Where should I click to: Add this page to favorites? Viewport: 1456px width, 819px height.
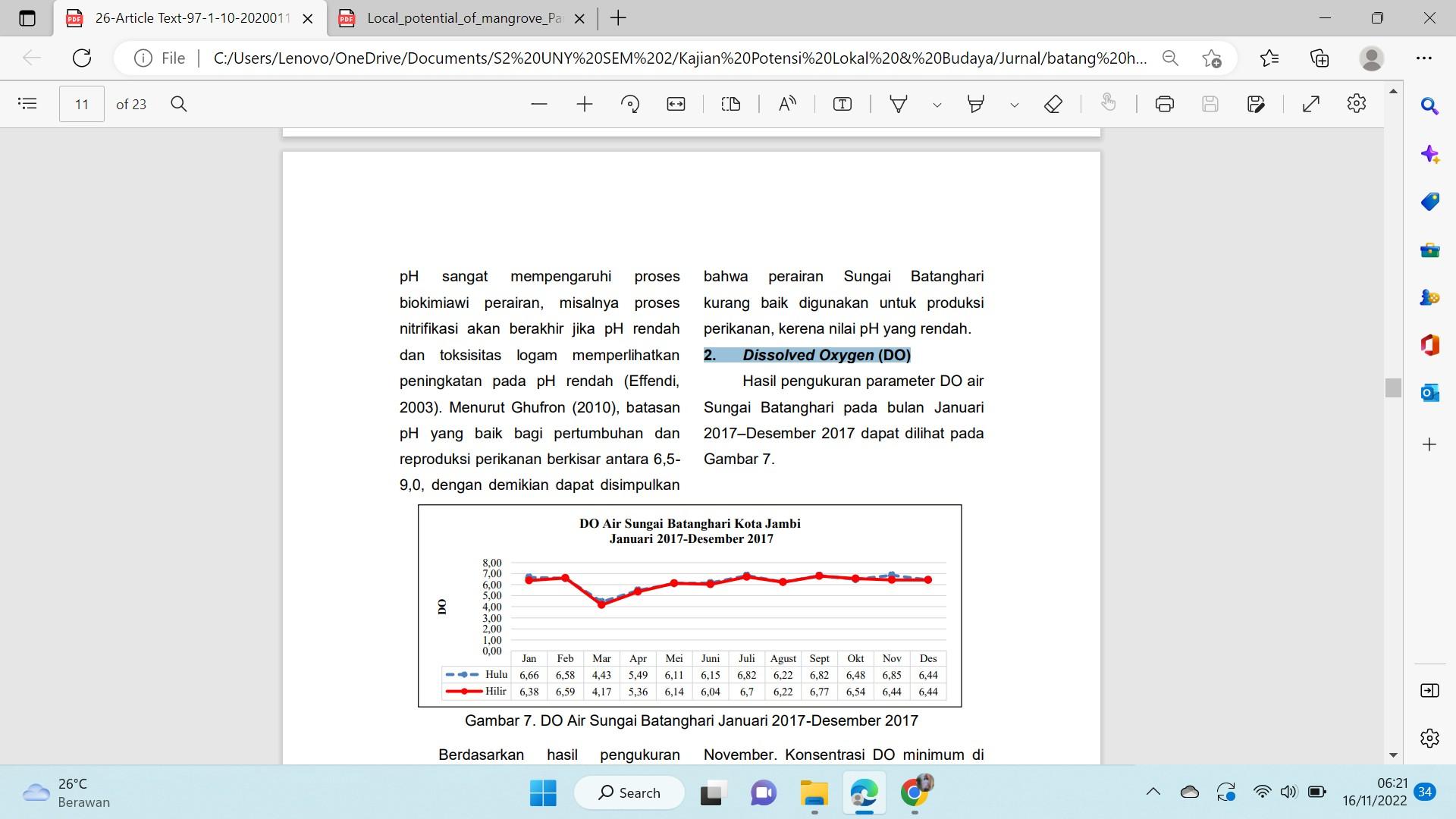click(1212, 58)
